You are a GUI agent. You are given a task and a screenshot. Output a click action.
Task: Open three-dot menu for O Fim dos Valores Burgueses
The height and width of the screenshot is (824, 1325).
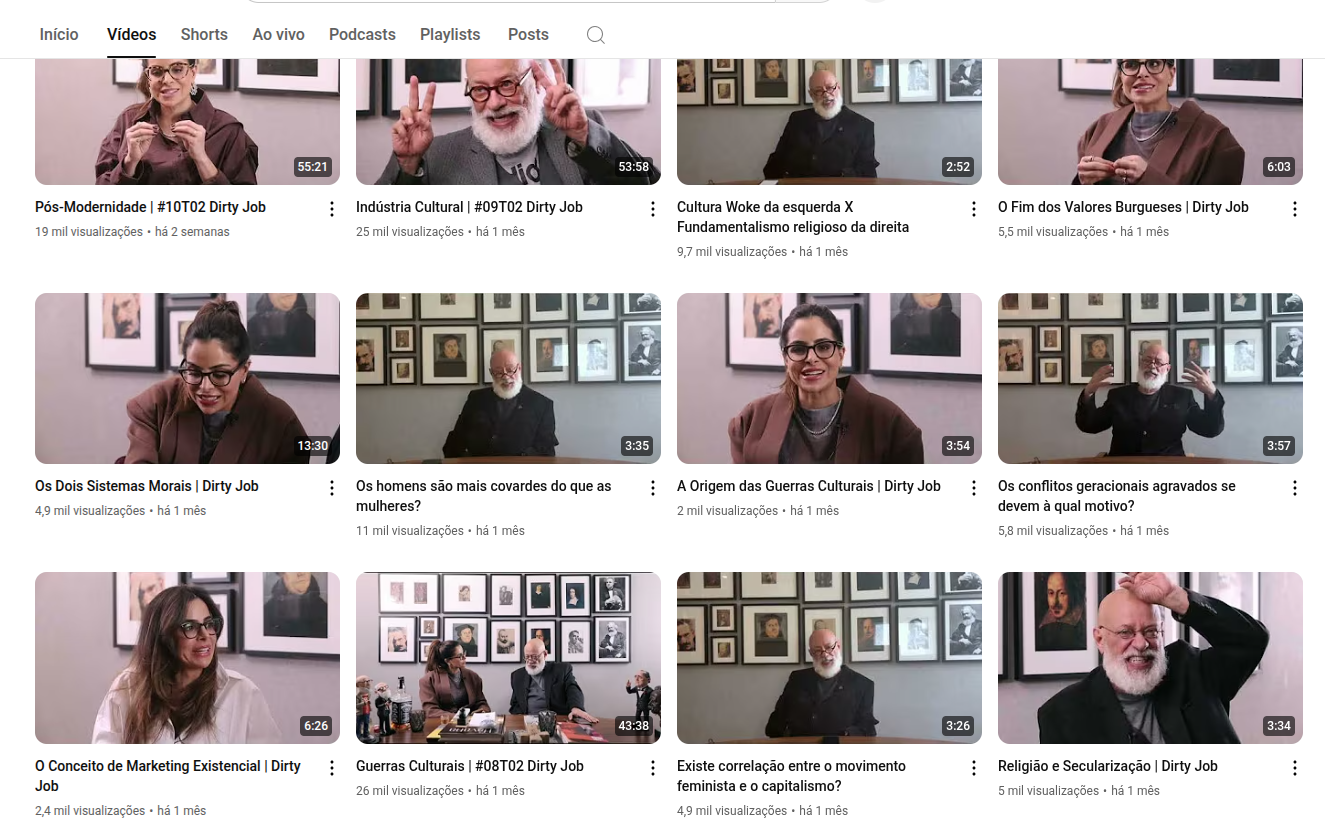(1295, 209)
